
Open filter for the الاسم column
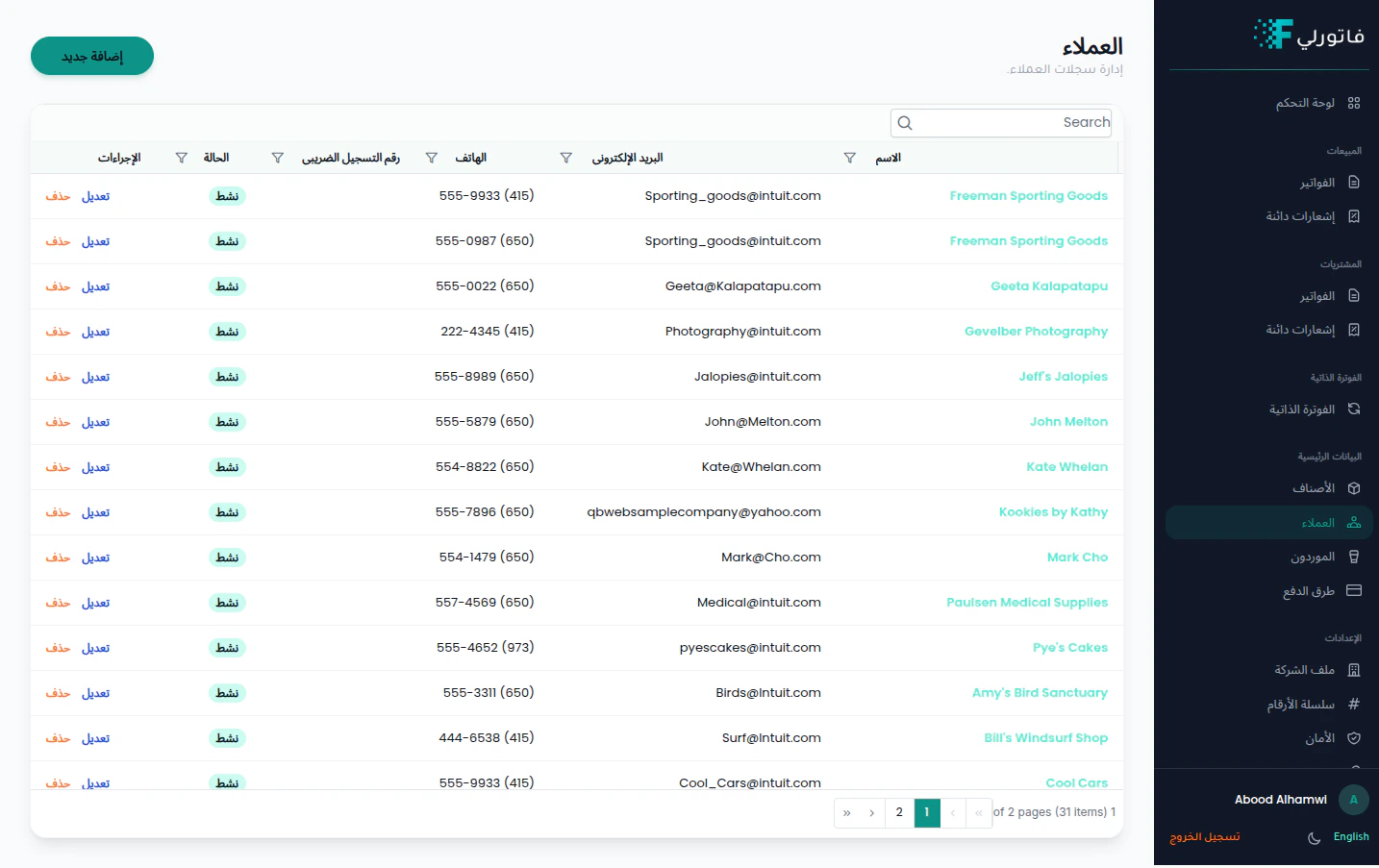pyautogui.click(x=850, y=158)
